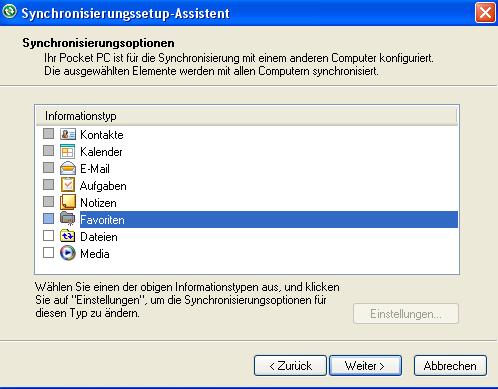This screenshot has width=498, height=389.
Task: Click the Media player icon
Action: (x=68, y=253)
